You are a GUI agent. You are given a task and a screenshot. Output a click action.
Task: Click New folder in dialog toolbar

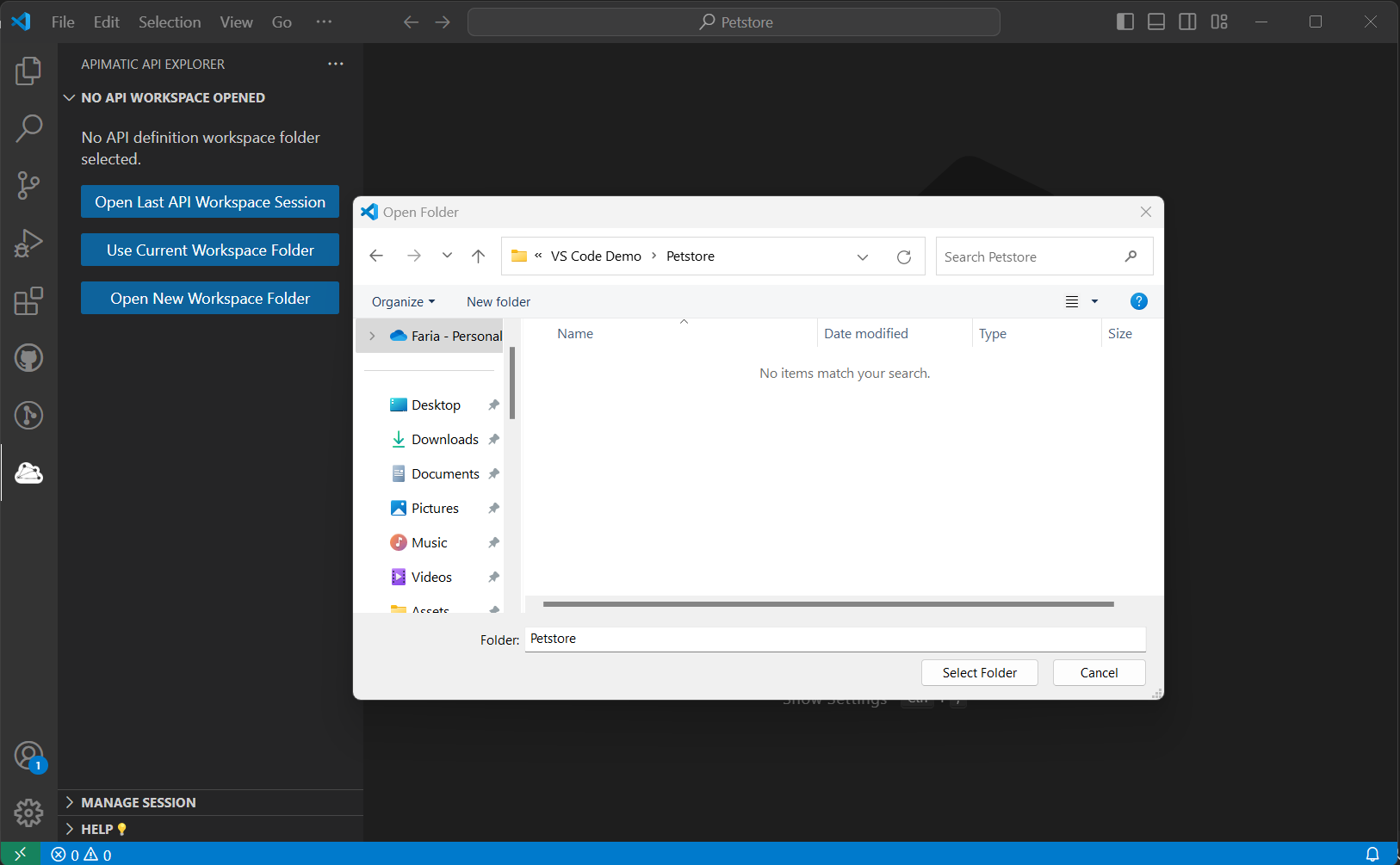pos(499,302)
